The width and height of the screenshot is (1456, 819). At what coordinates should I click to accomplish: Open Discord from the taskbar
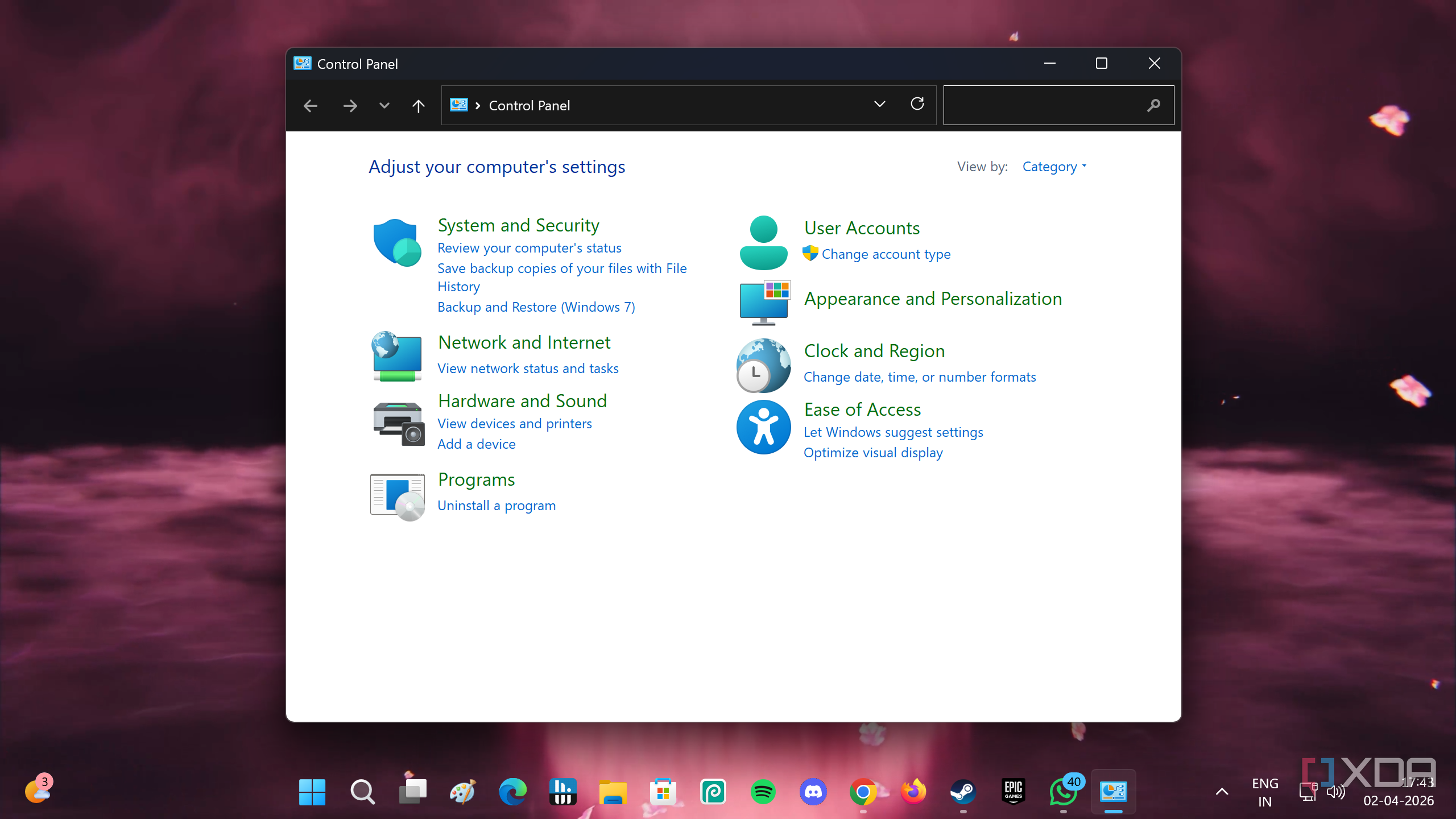[813, 792]
